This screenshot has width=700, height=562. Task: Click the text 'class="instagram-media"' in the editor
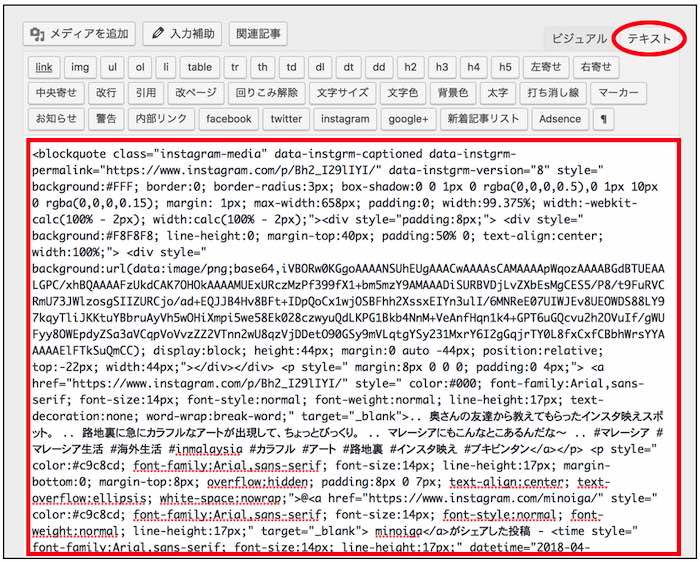point(189,154)
